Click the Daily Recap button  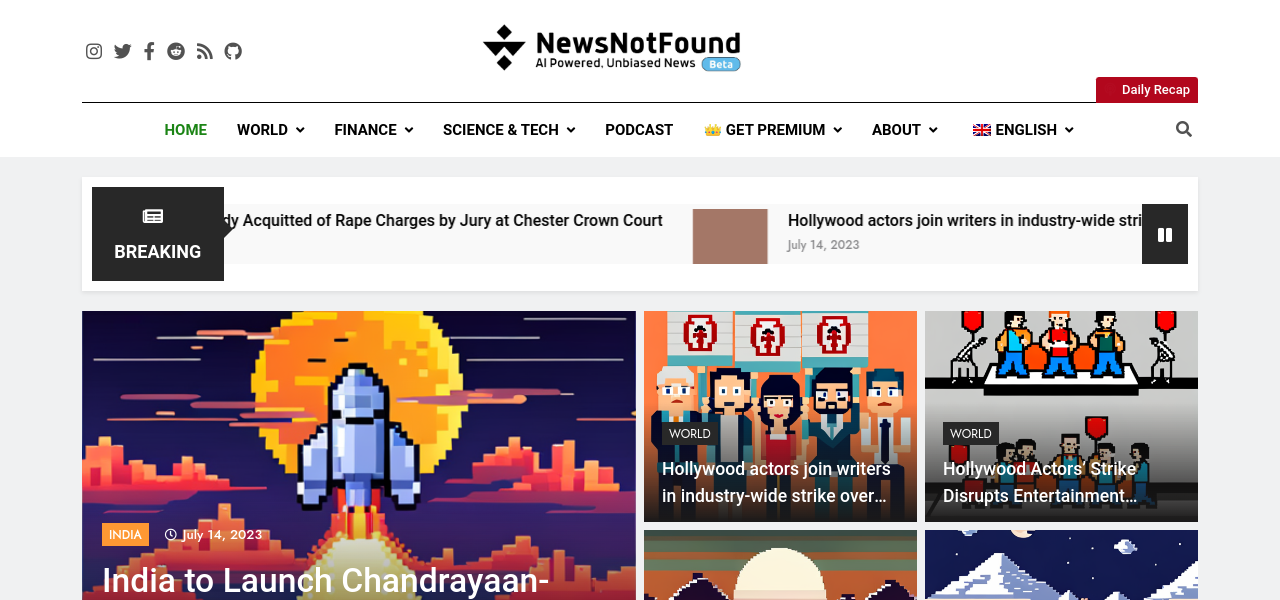point(1147,90)
